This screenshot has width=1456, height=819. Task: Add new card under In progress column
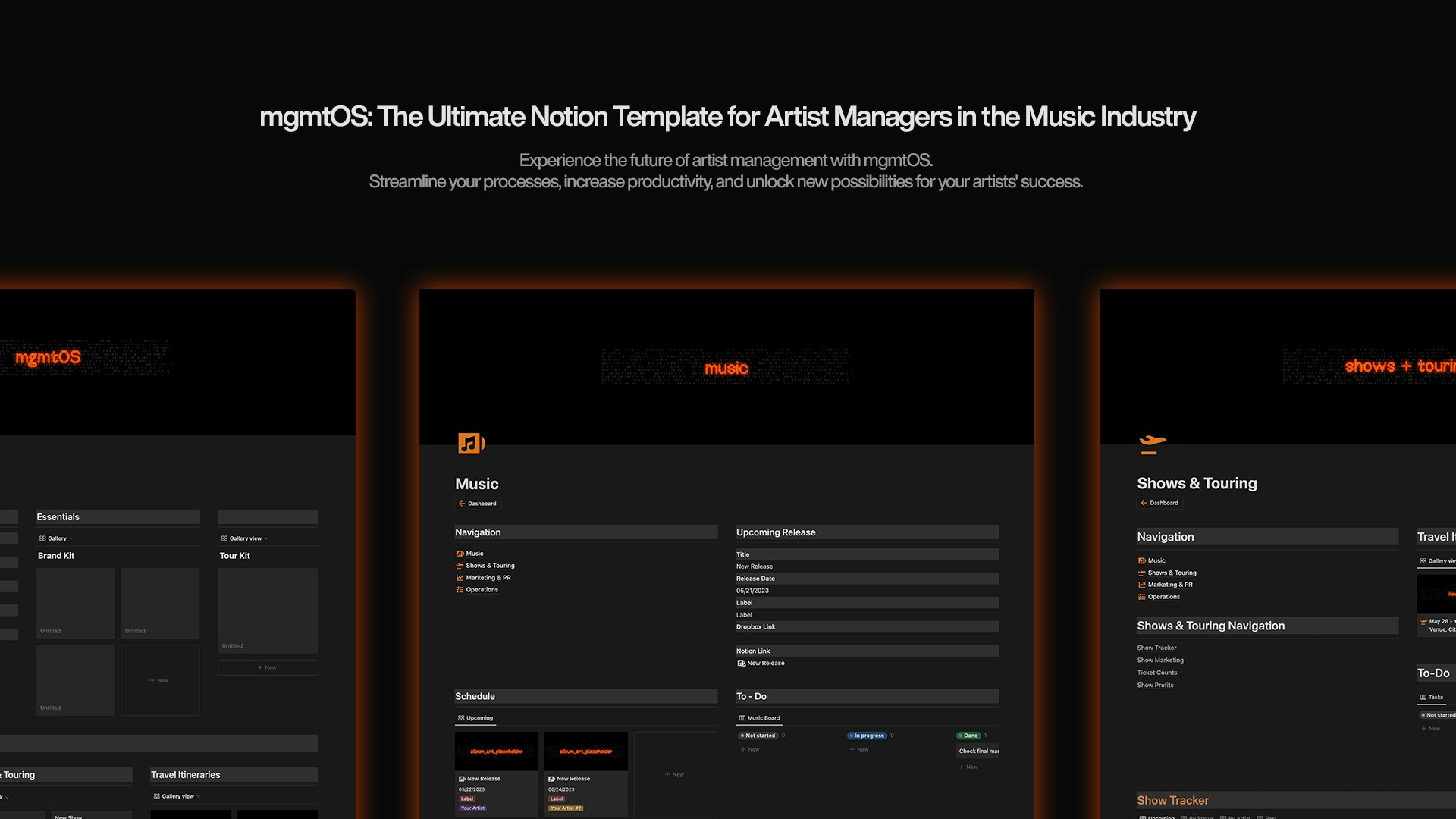pos(859,750)
